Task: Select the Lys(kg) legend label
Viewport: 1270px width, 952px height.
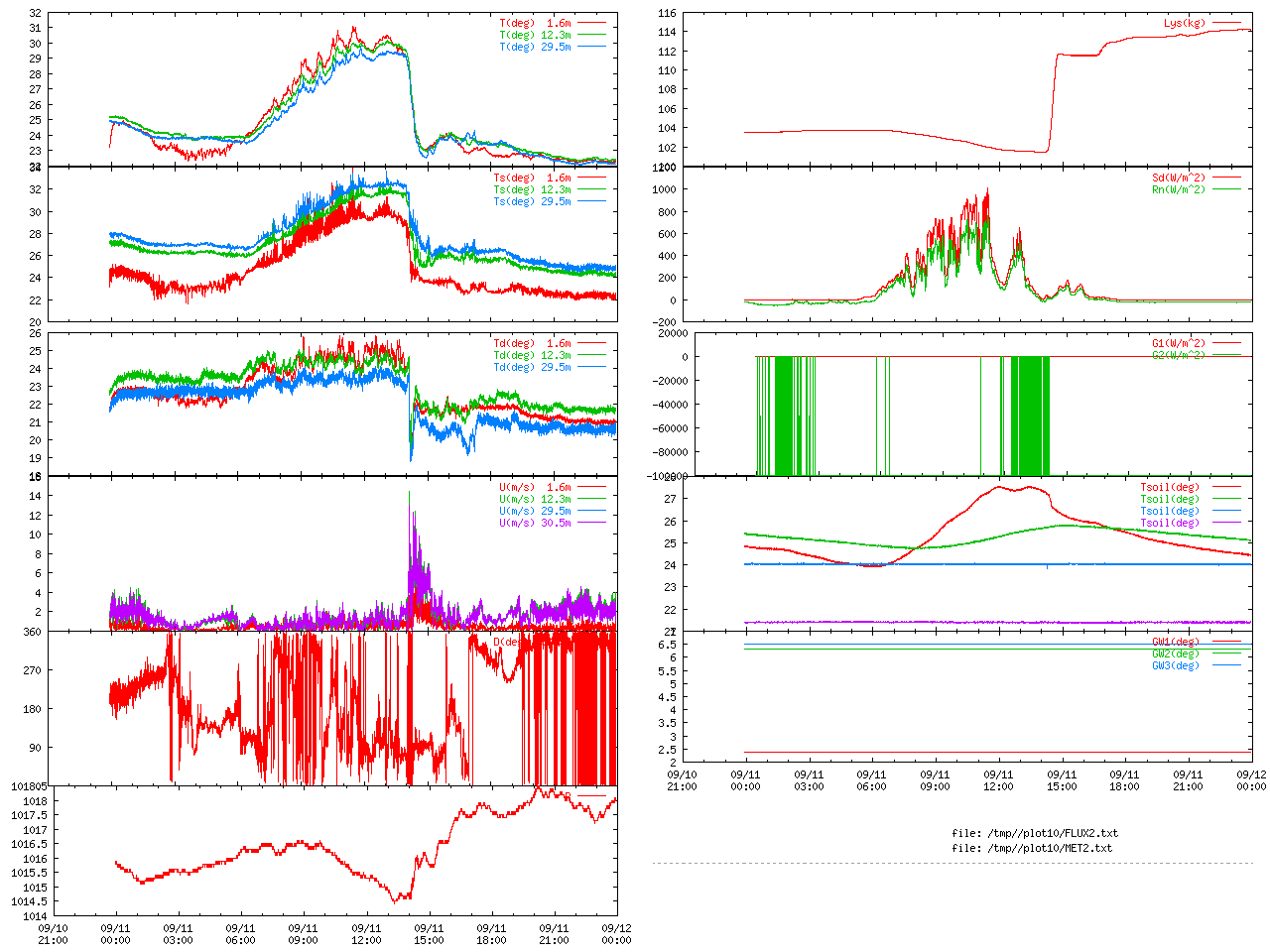Action: 1186,23
